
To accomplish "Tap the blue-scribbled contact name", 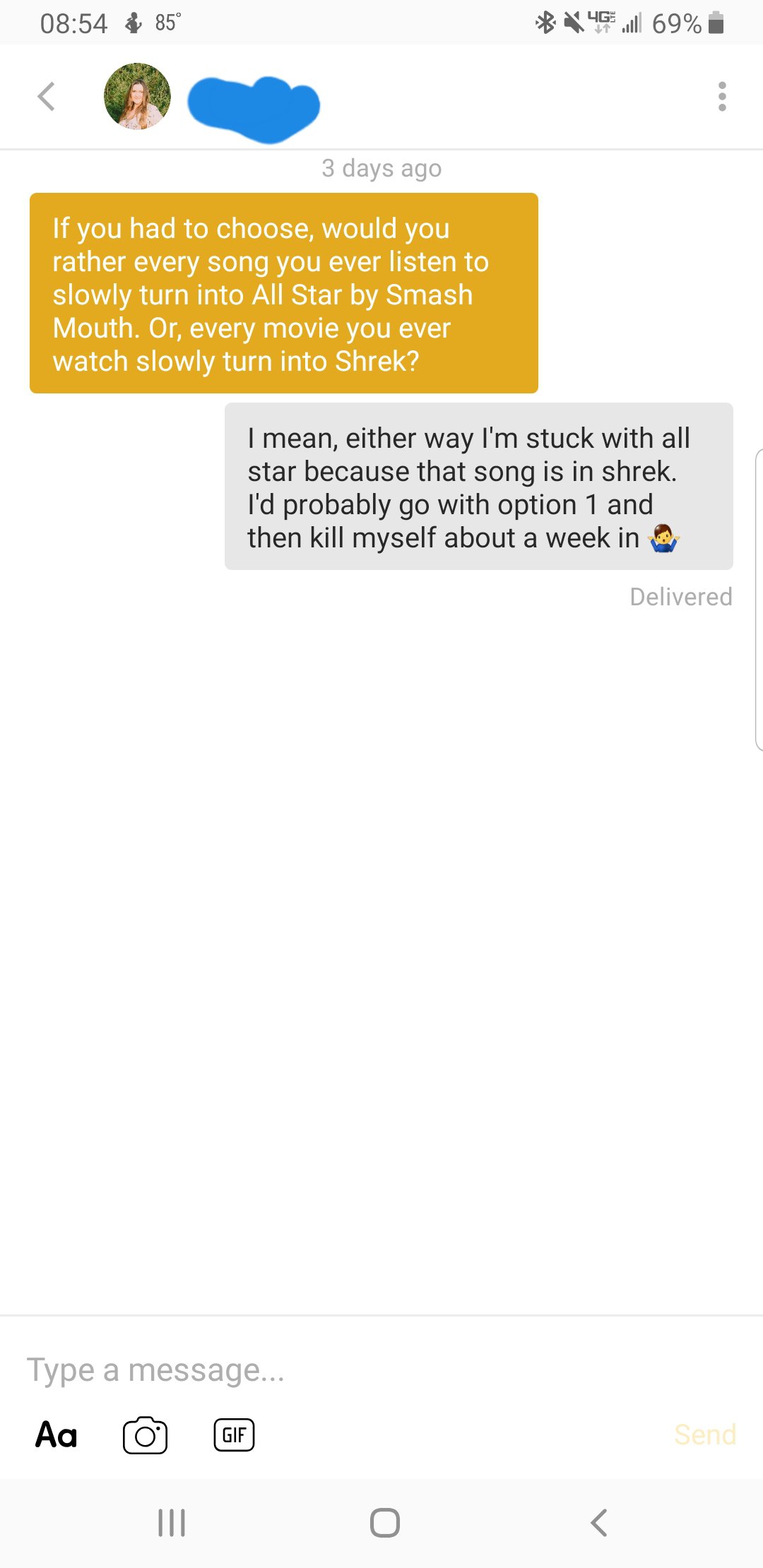I will point(254,107).
